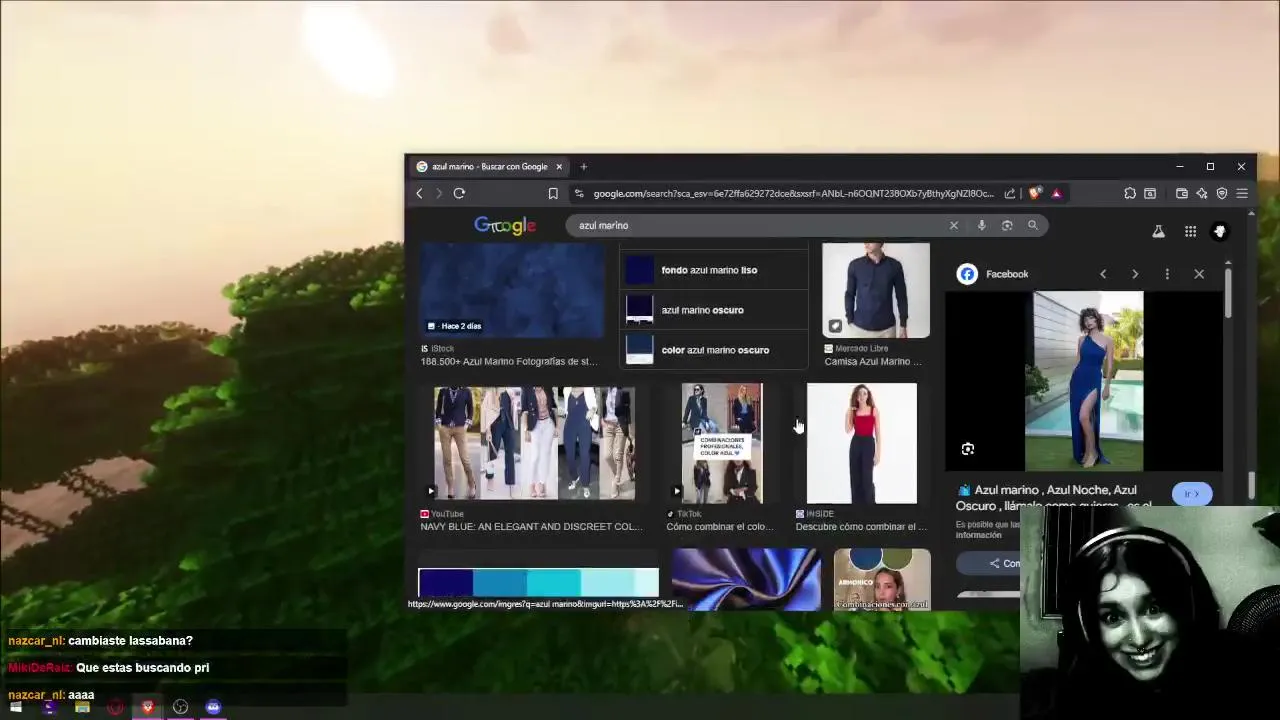Switch to OBS Studio on the taskbar

click(180, 707)
